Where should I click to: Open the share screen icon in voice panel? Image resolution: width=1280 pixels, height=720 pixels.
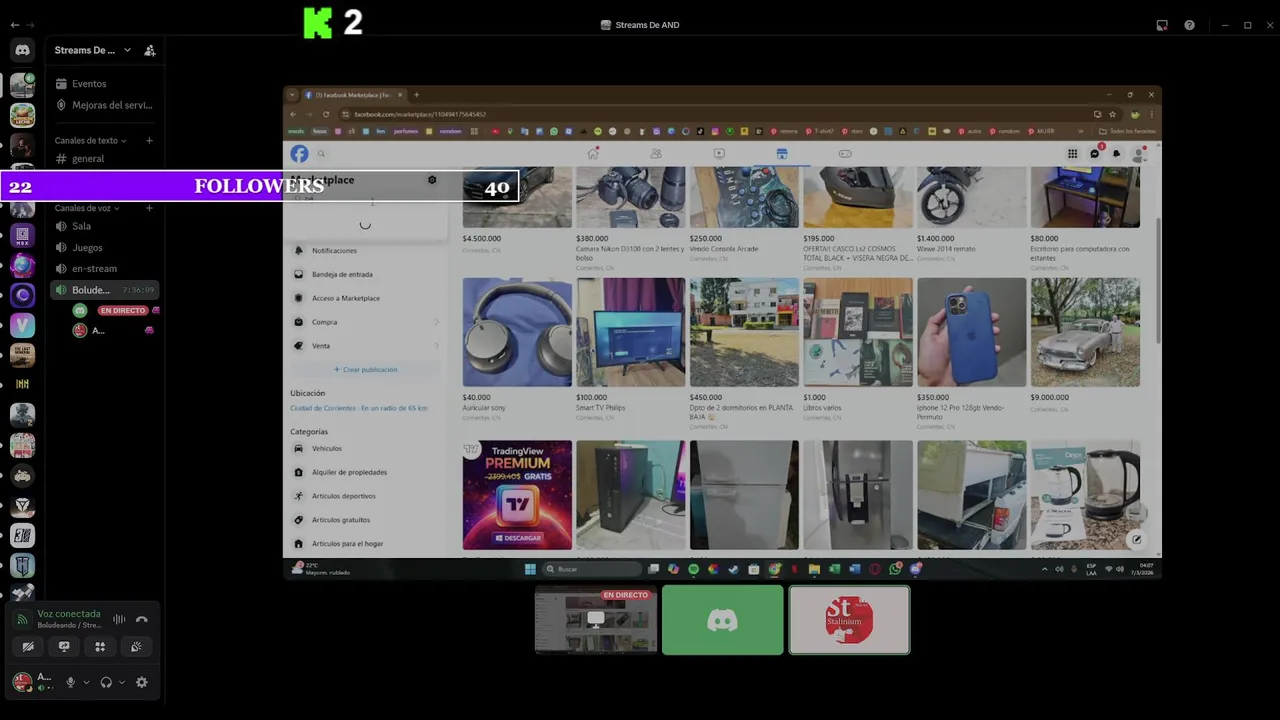coord(64,647)
